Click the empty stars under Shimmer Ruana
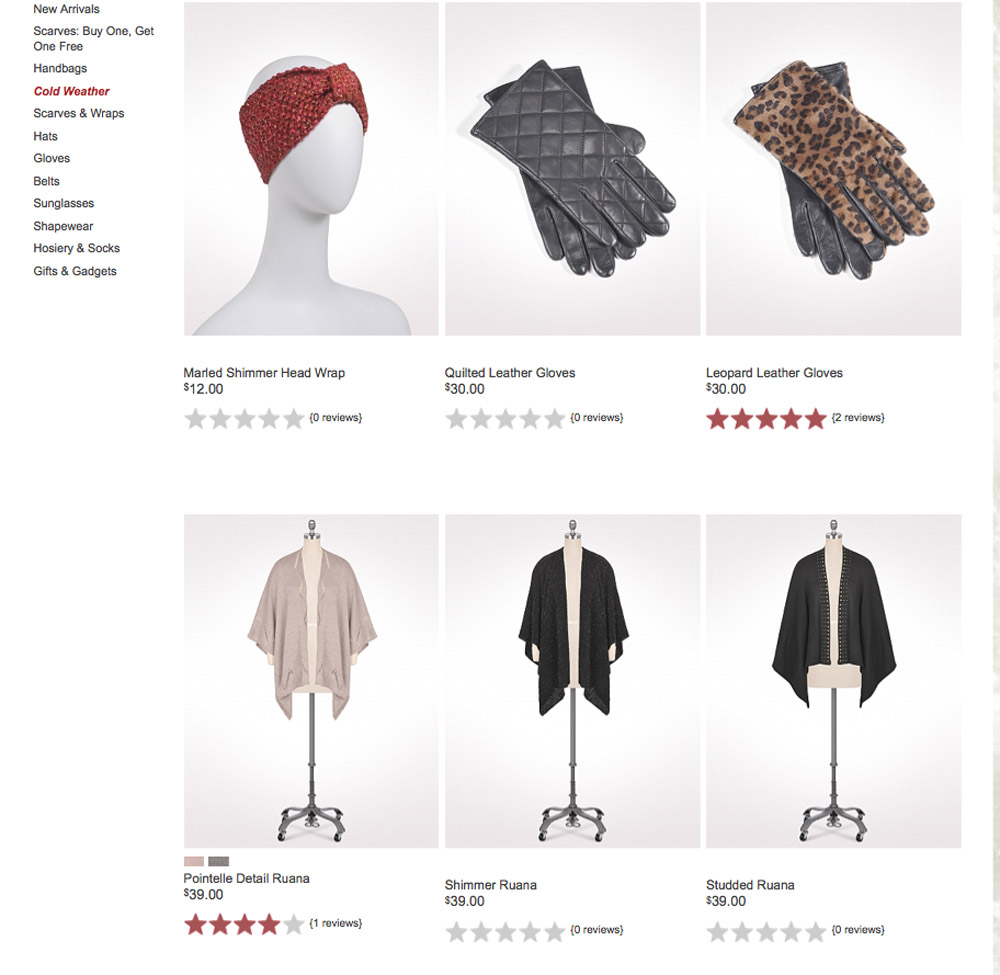The width and height of the screenshot is (1000, 975). click(x=505, y=932)
